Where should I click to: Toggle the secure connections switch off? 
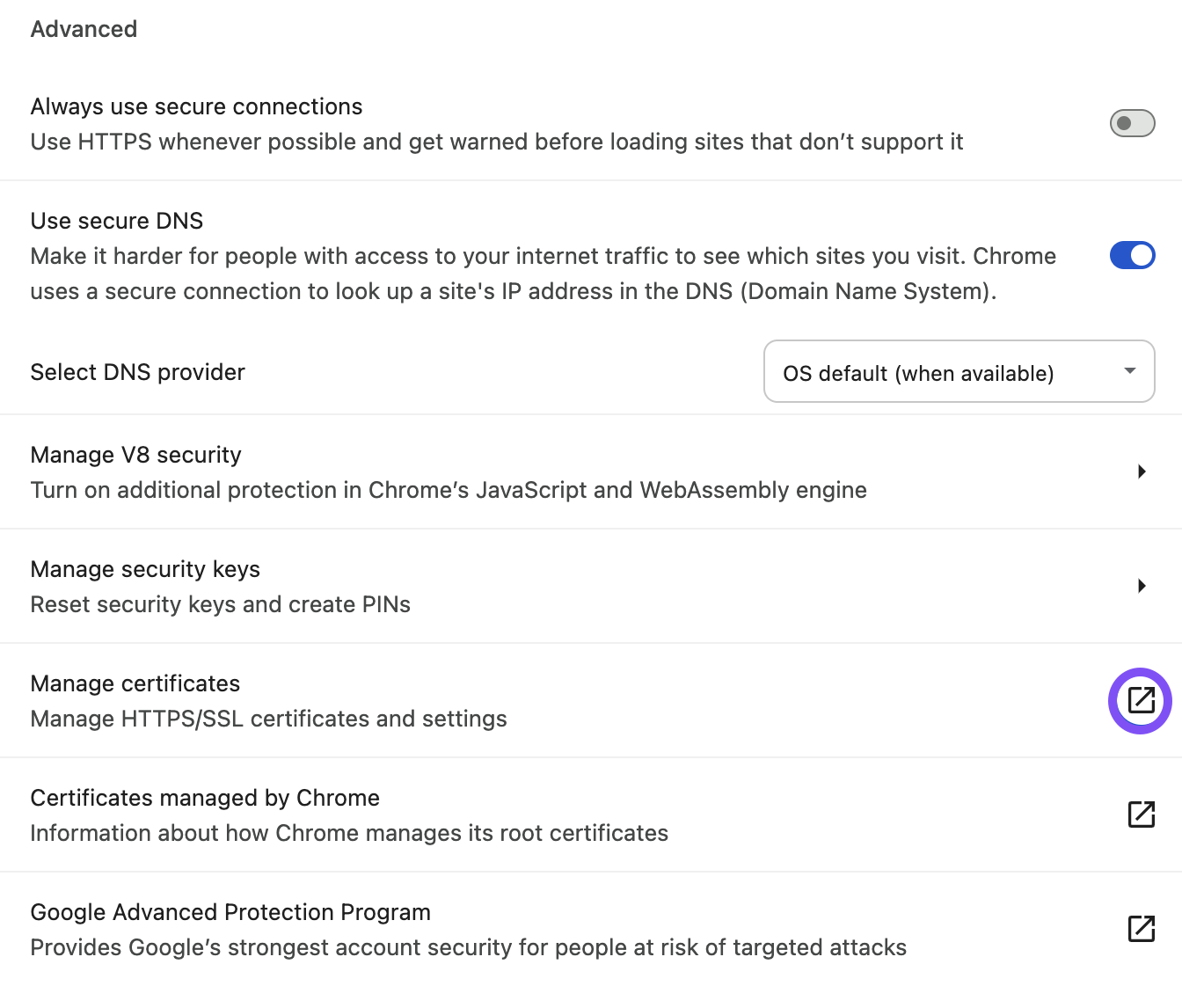tap(1132, 123)
